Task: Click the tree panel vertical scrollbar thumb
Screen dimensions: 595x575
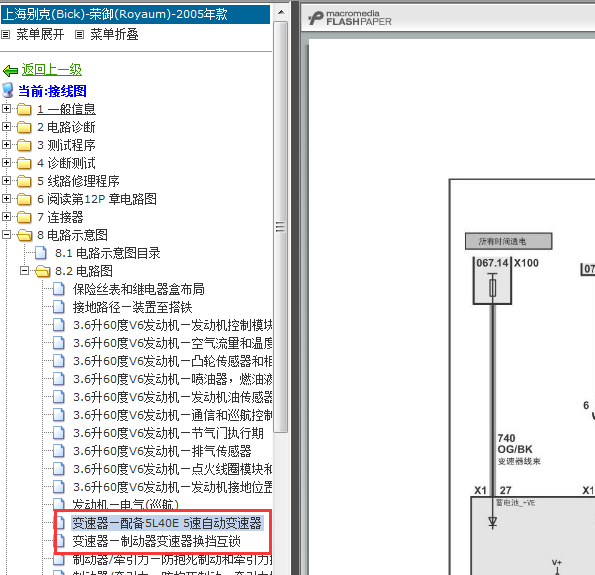Action: (281, 227)
